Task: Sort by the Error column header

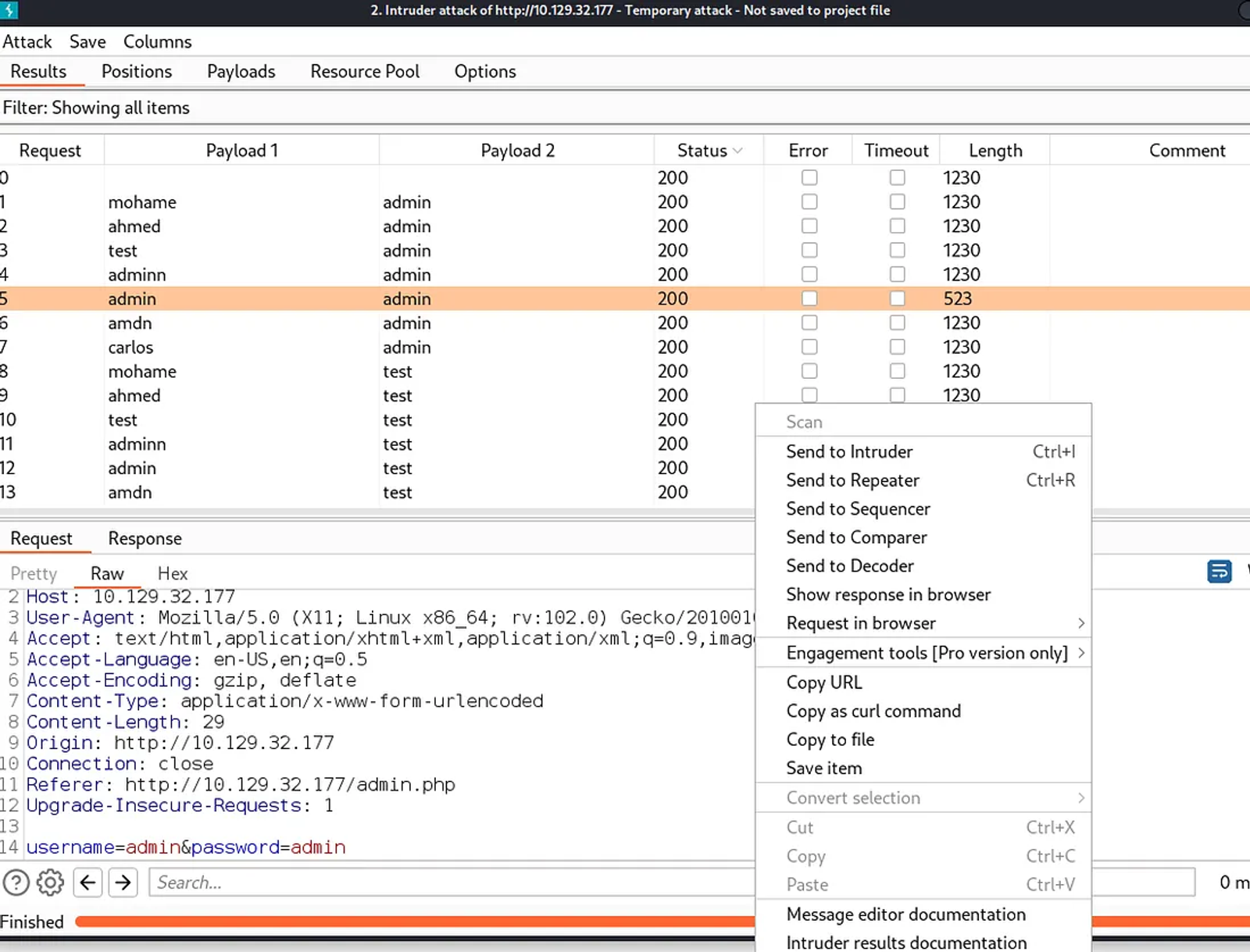Action: click(x=808, y=151)
